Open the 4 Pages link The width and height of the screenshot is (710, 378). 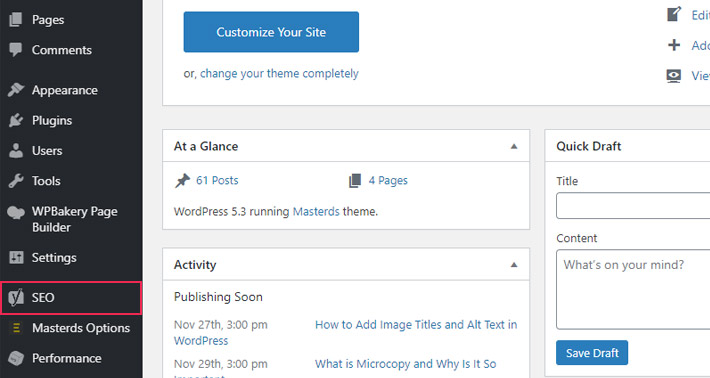388,180
